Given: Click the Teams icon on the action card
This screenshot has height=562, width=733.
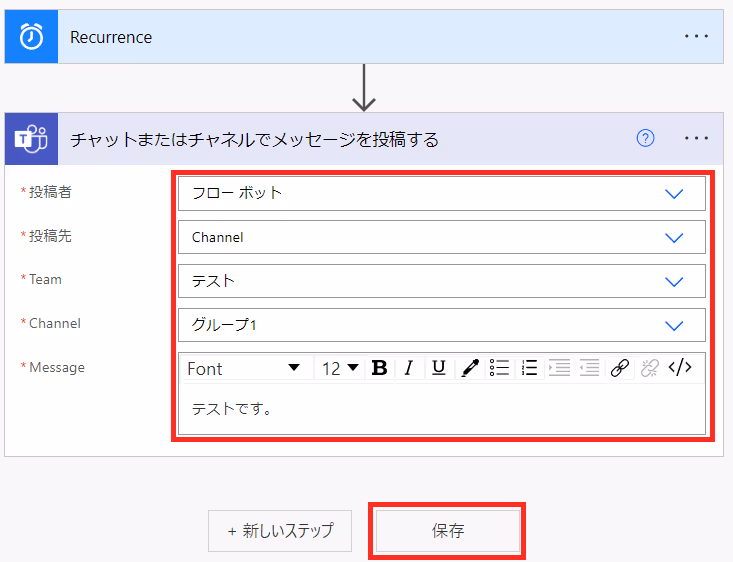Looking at the screenshot, I should point(31,139).
